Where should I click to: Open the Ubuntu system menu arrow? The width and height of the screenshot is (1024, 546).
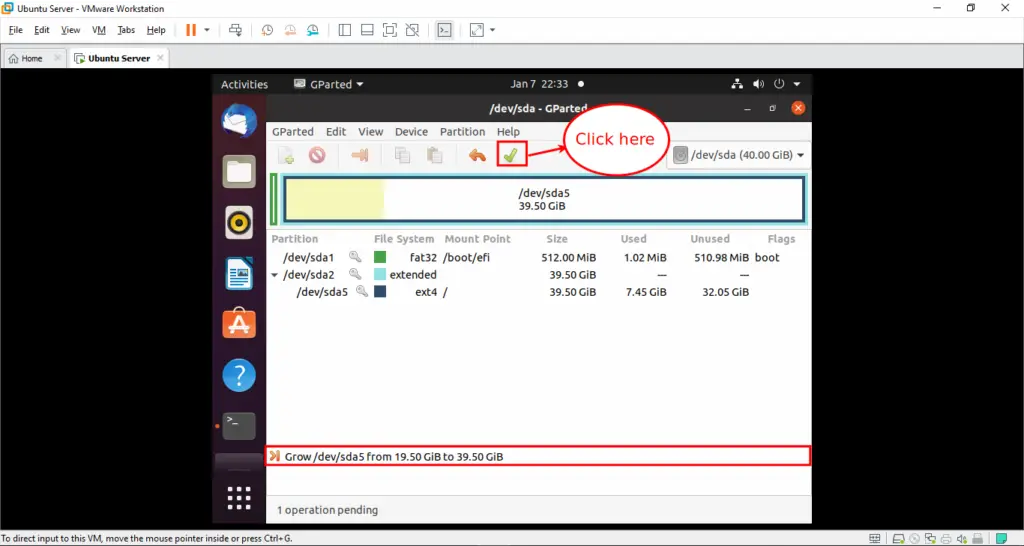797,84
